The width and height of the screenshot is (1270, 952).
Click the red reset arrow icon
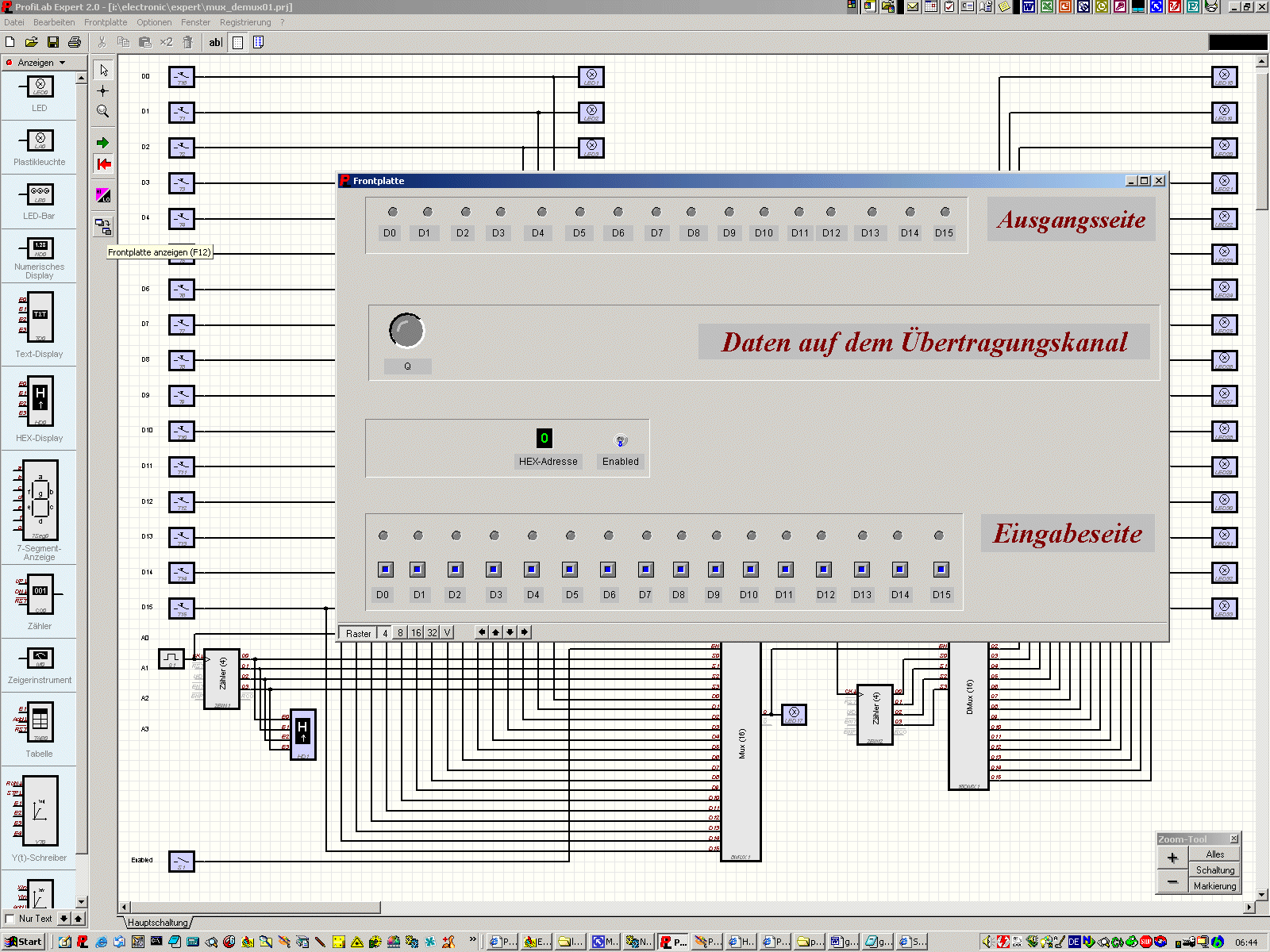pyautogui.click(x=103, y=164)
